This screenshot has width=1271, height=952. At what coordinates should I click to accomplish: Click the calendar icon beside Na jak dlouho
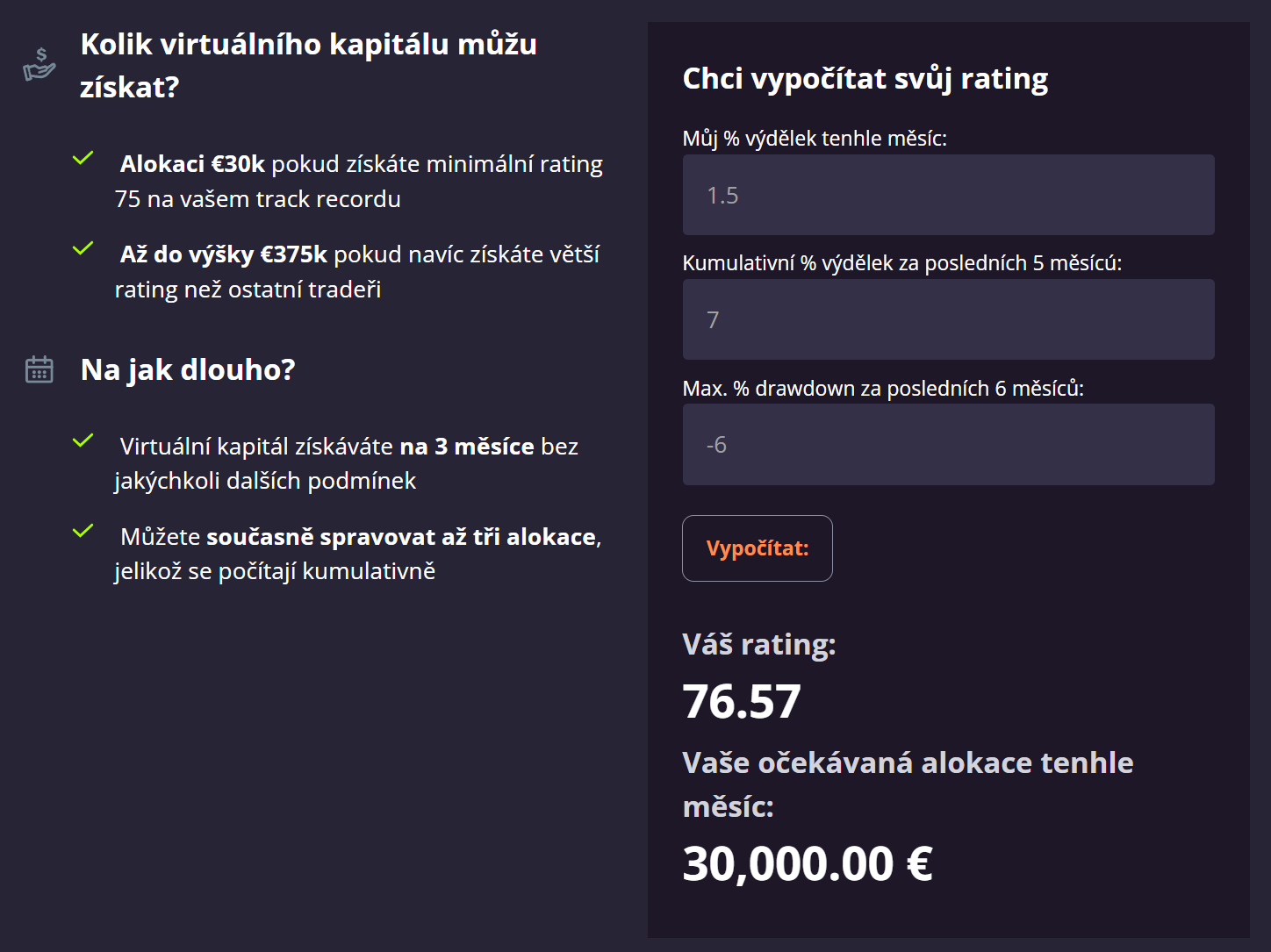(39, 369)
